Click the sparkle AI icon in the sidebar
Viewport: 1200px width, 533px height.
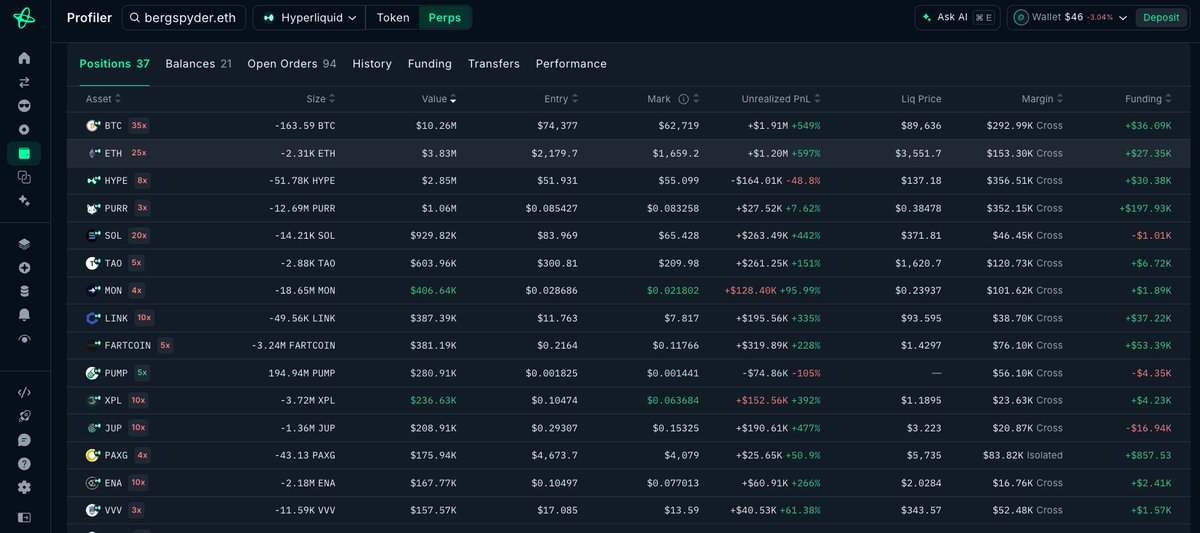tap(24, 200)
